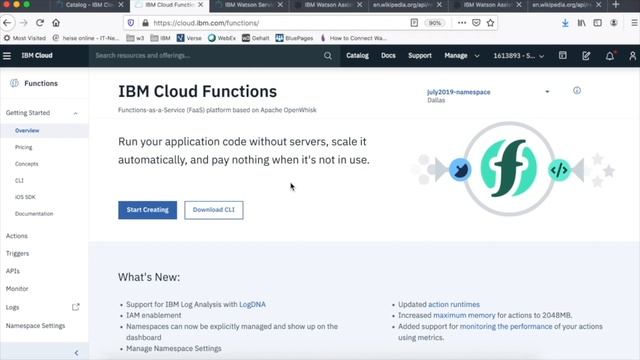Open Logs external link icon
Screen dimensions: 640x360
[76, 307]
